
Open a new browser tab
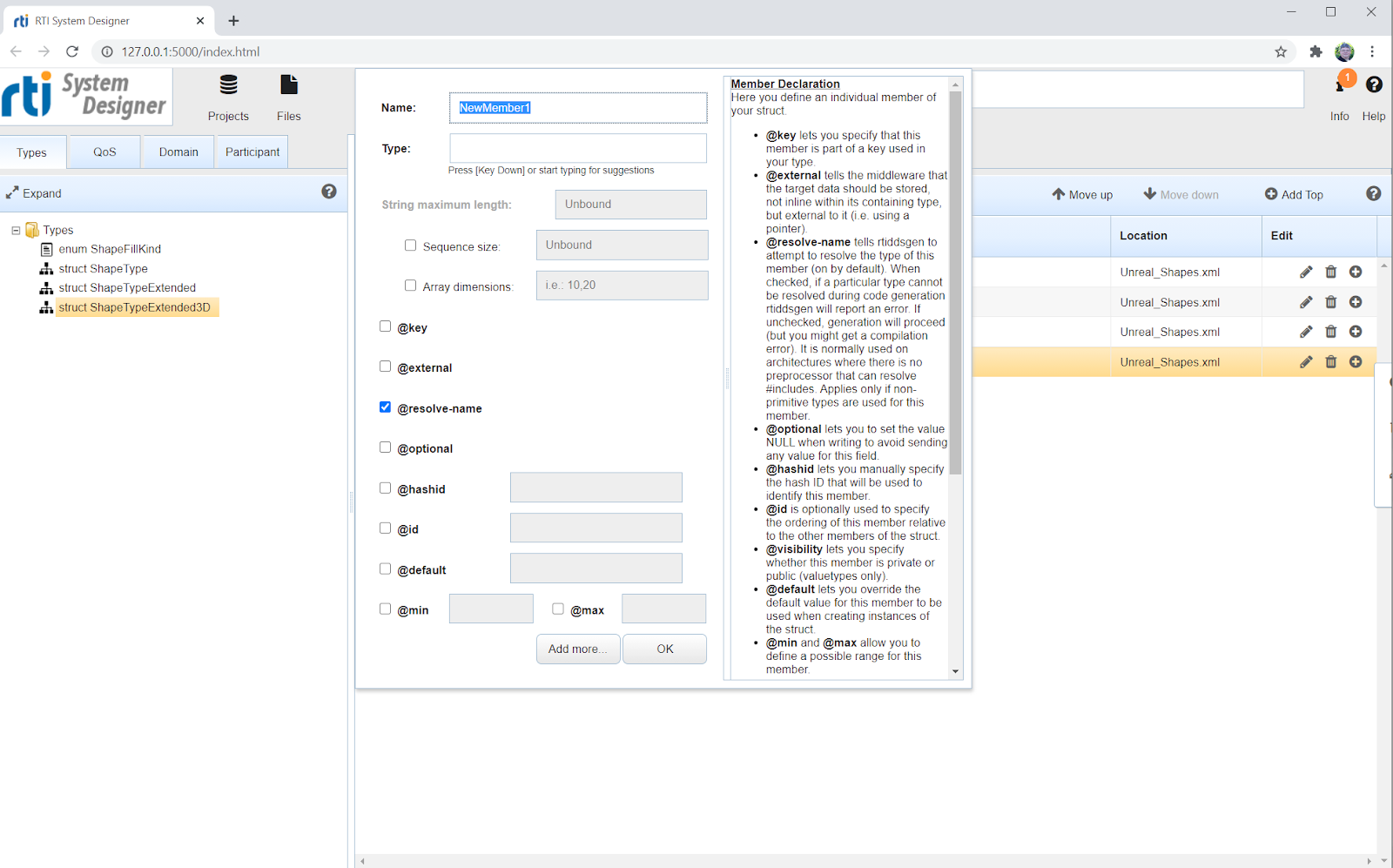tap(233, 21)
